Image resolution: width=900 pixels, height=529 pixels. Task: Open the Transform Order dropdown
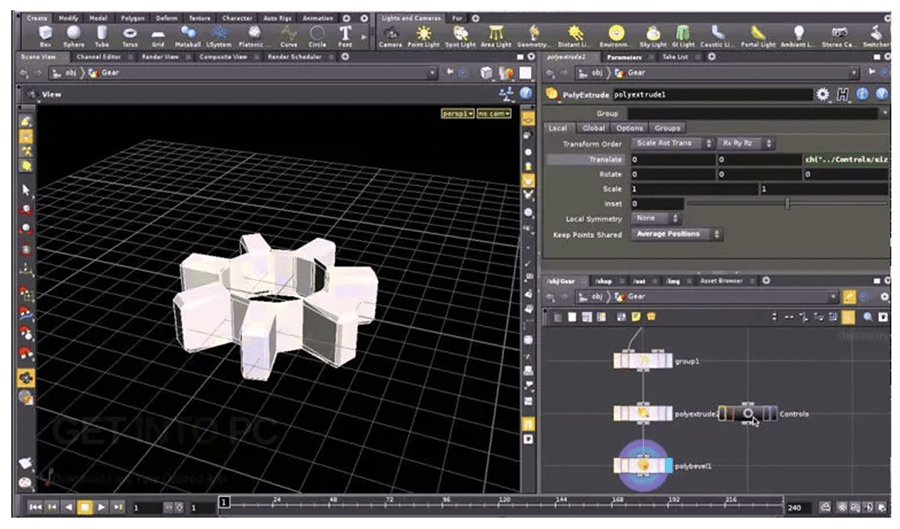(672, 143)
